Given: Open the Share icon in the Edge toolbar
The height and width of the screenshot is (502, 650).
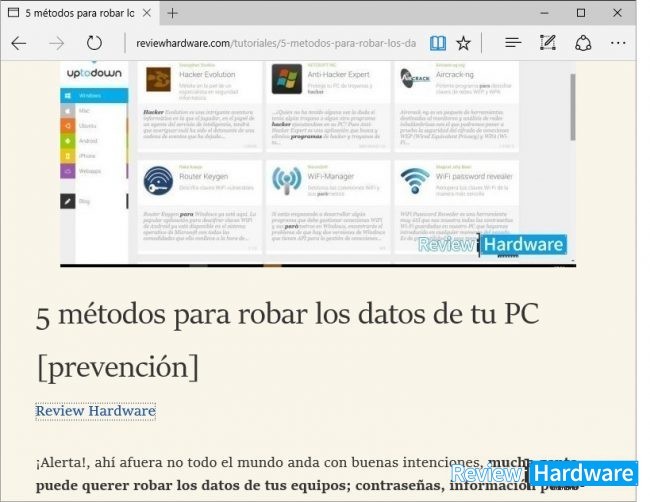Looking at the screenshot, I should (x=583, y=43).
